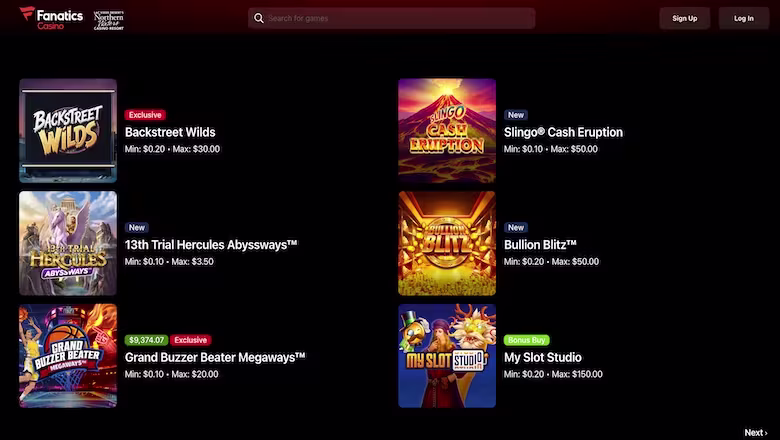Viewport: 780px width, 440px height.
Task: Open the 13th Trial Hercules Abyssways thumbnail
Action: [68, 243]
